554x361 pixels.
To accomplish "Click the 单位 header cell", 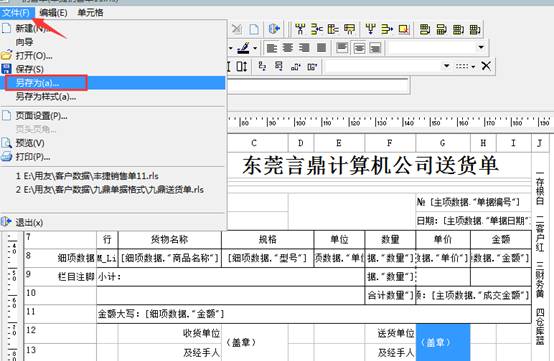I will click(x=339, y=240).
